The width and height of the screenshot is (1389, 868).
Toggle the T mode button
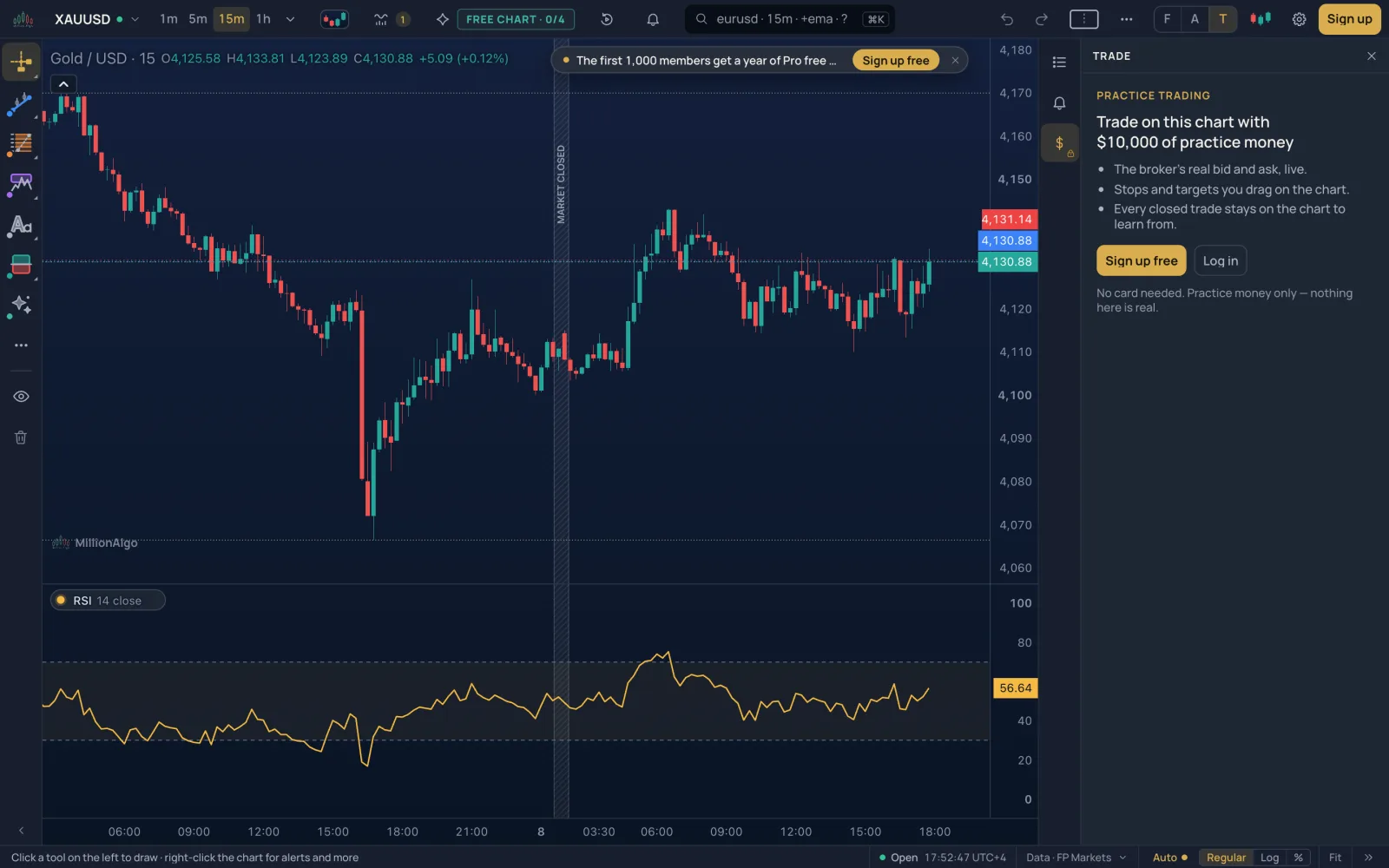1222,19
